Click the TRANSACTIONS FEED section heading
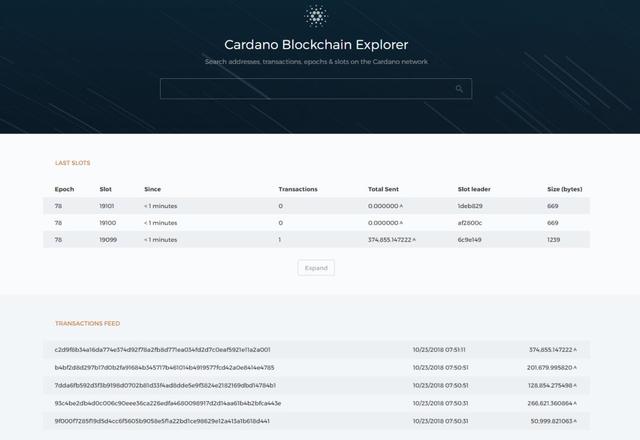Screen dimensions: 640x440 [x=87, y=323]
